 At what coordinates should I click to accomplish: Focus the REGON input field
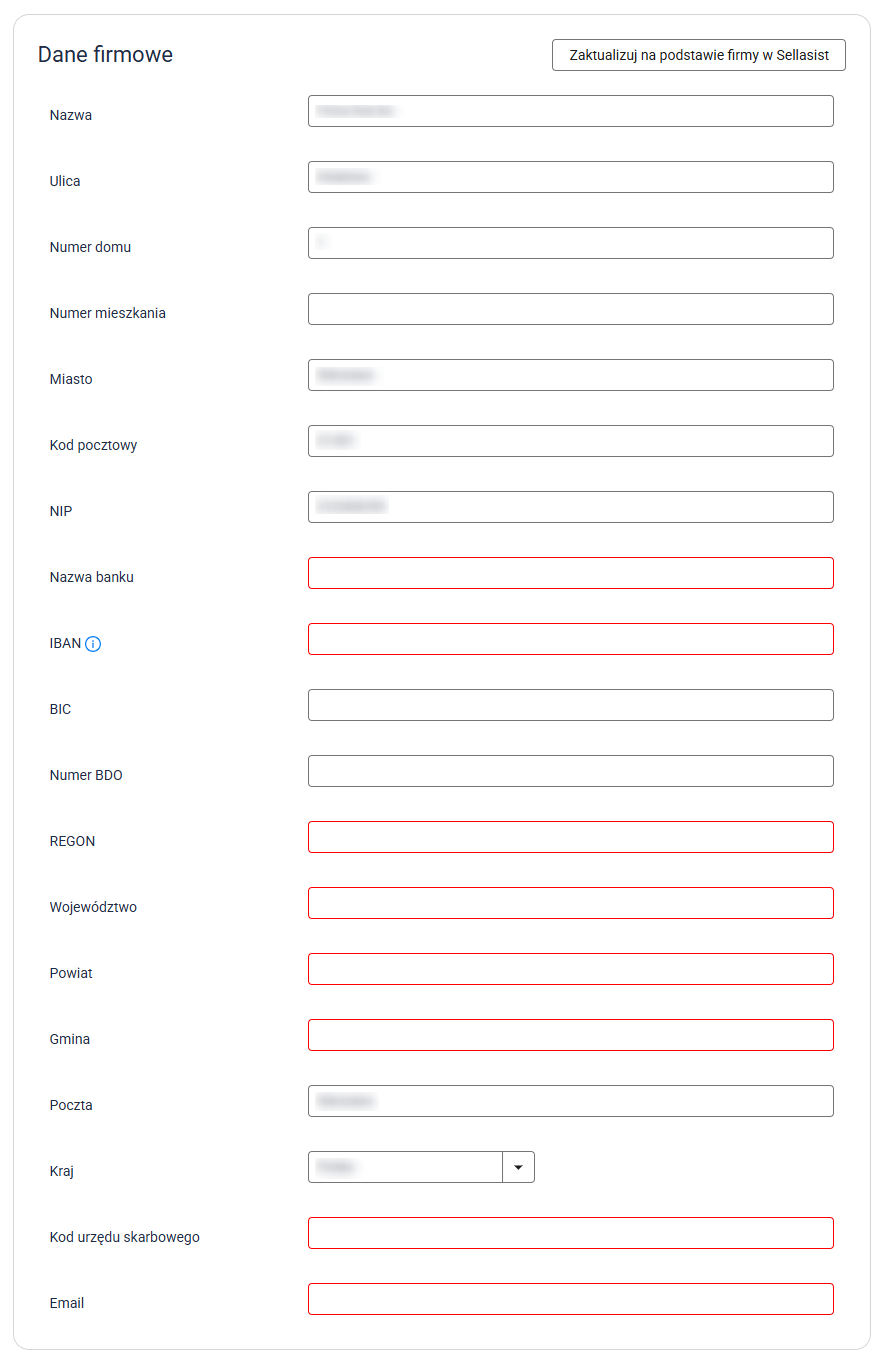pos(570,837)
